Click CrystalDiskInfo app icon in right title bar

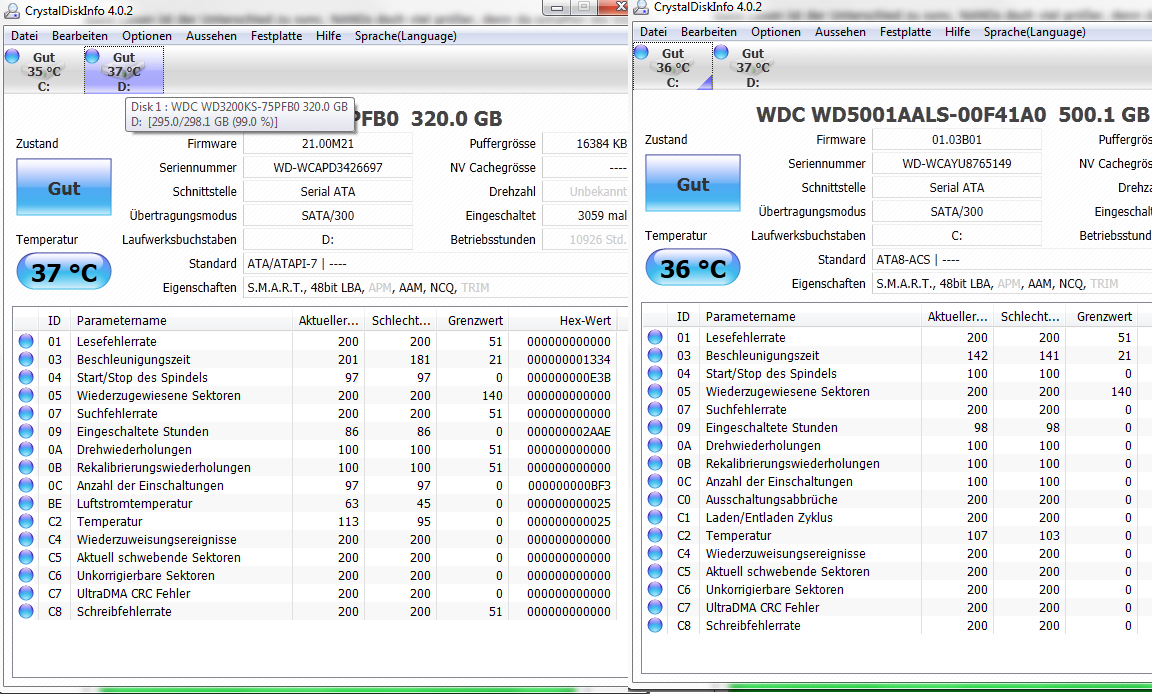pyautogui.click(x=641, y=7)
